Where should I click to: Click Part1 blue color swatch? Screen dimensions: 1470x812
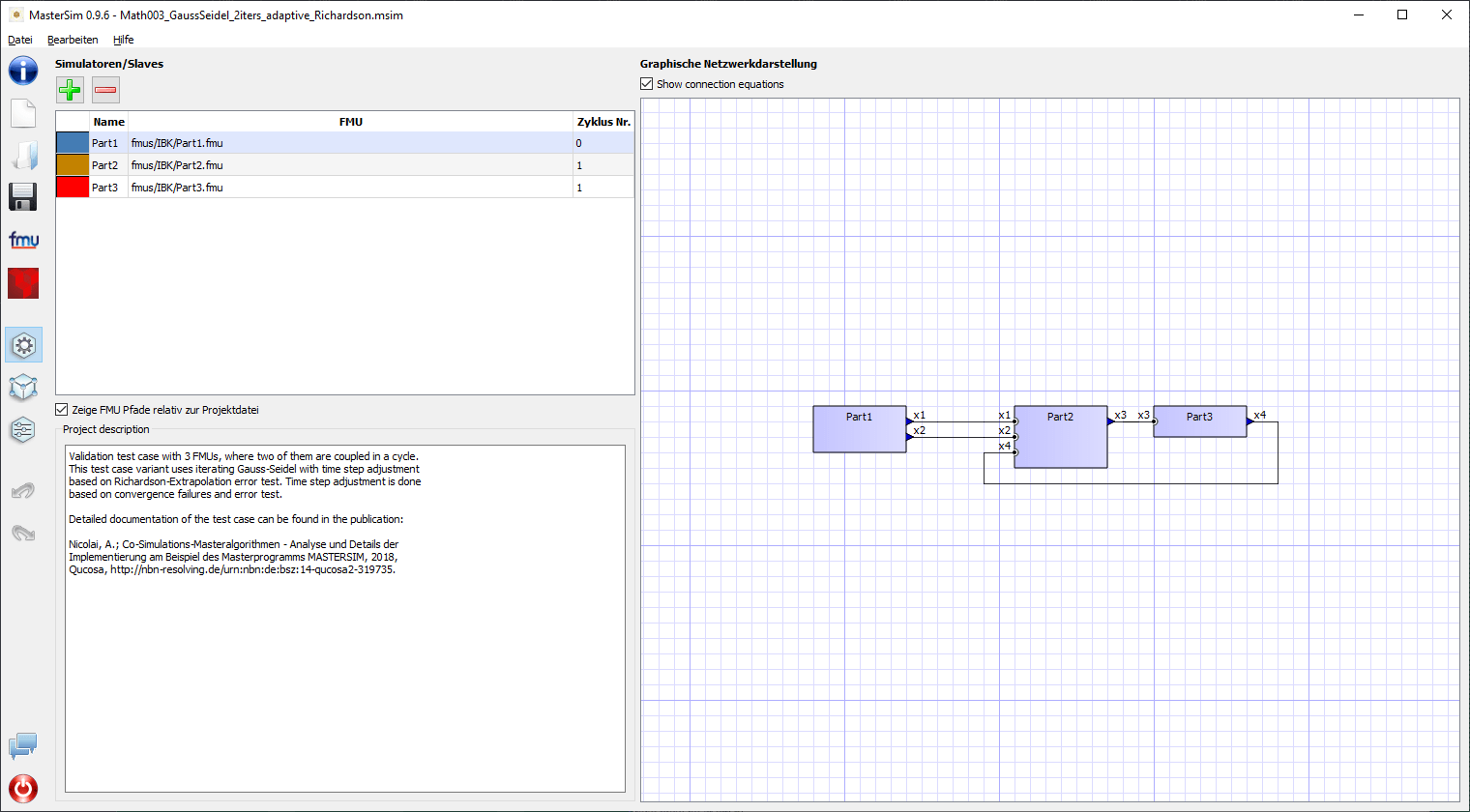pos(73,143)
